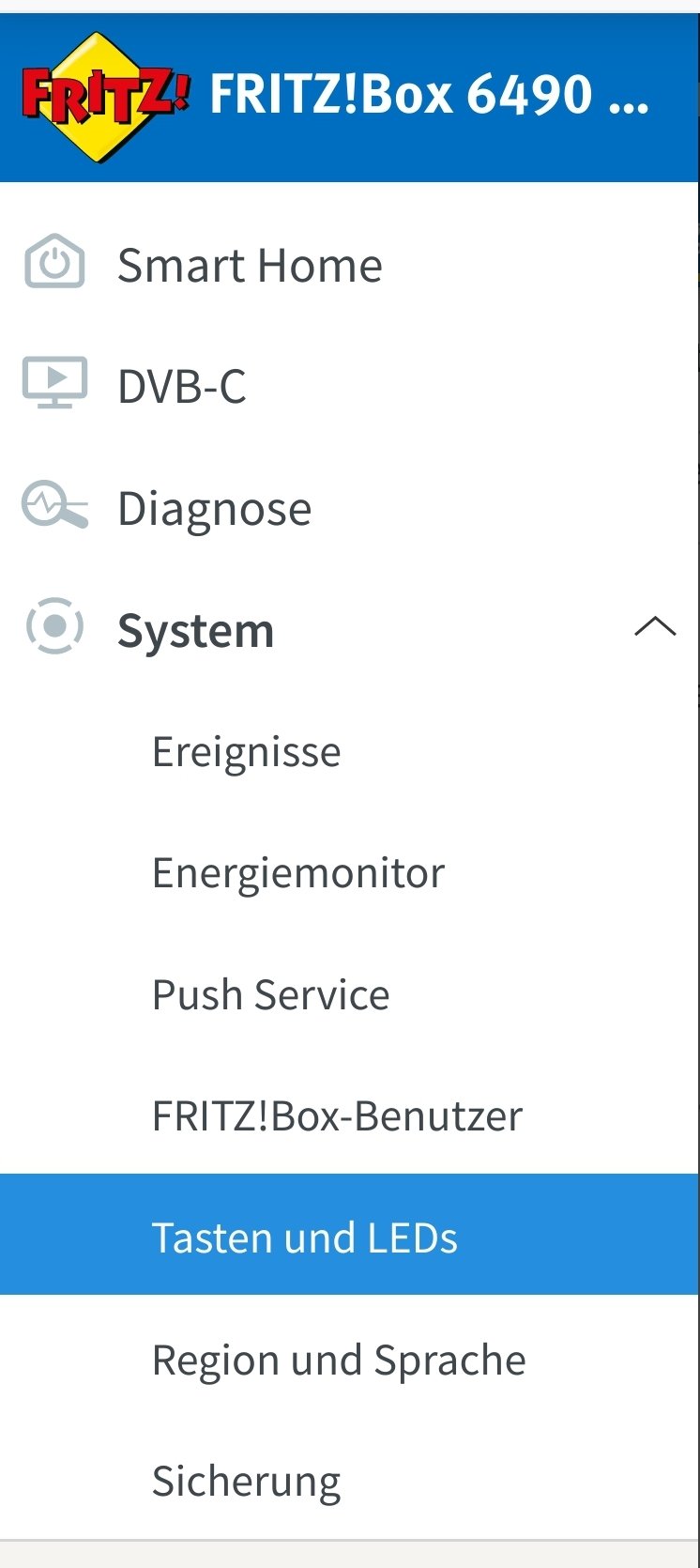Screen dimensions: 700x1568
Task: Open Region und Sprache settings
Action: (x=349, y=1360)
